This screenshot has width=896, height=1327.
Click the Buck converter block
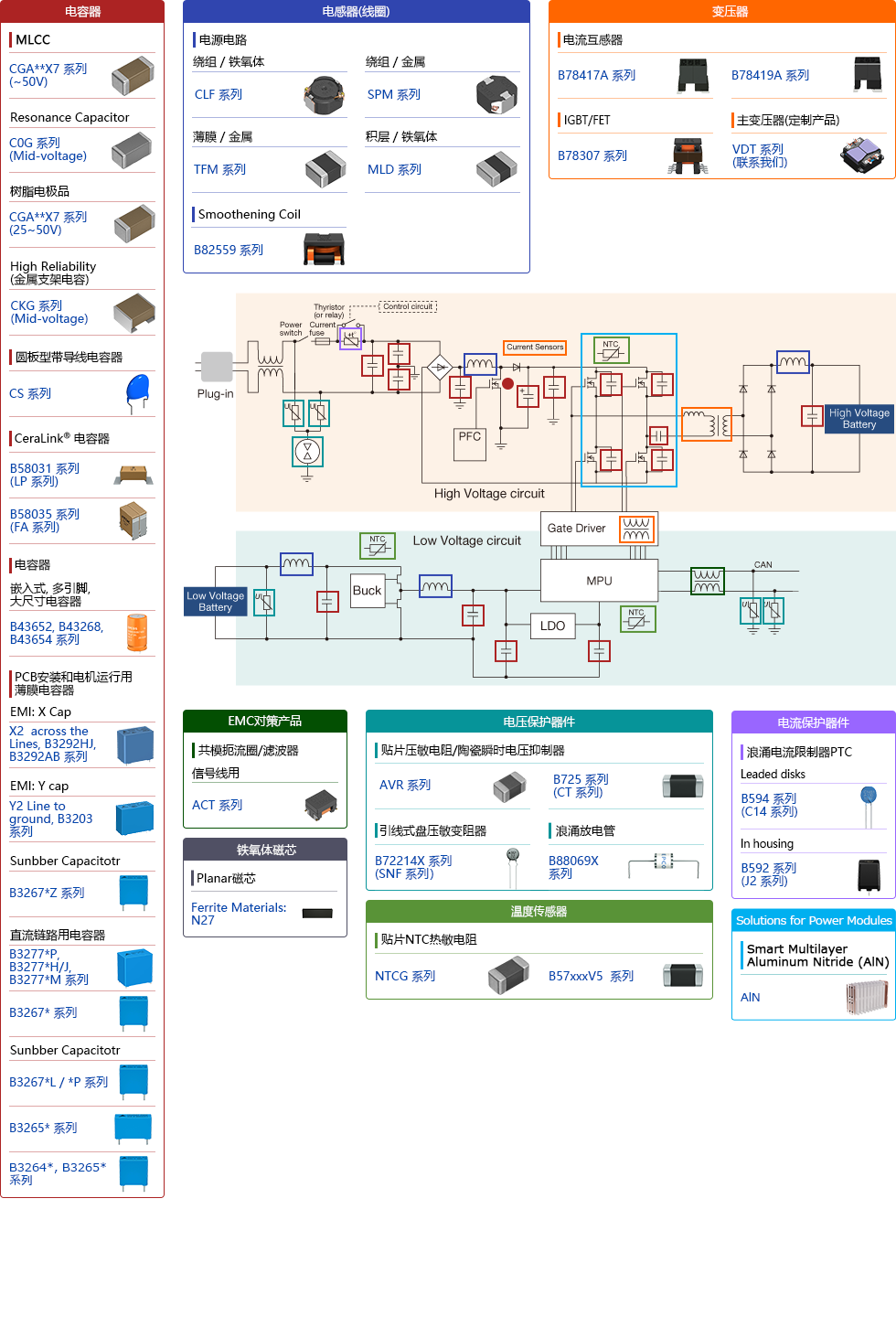point(367,591)
